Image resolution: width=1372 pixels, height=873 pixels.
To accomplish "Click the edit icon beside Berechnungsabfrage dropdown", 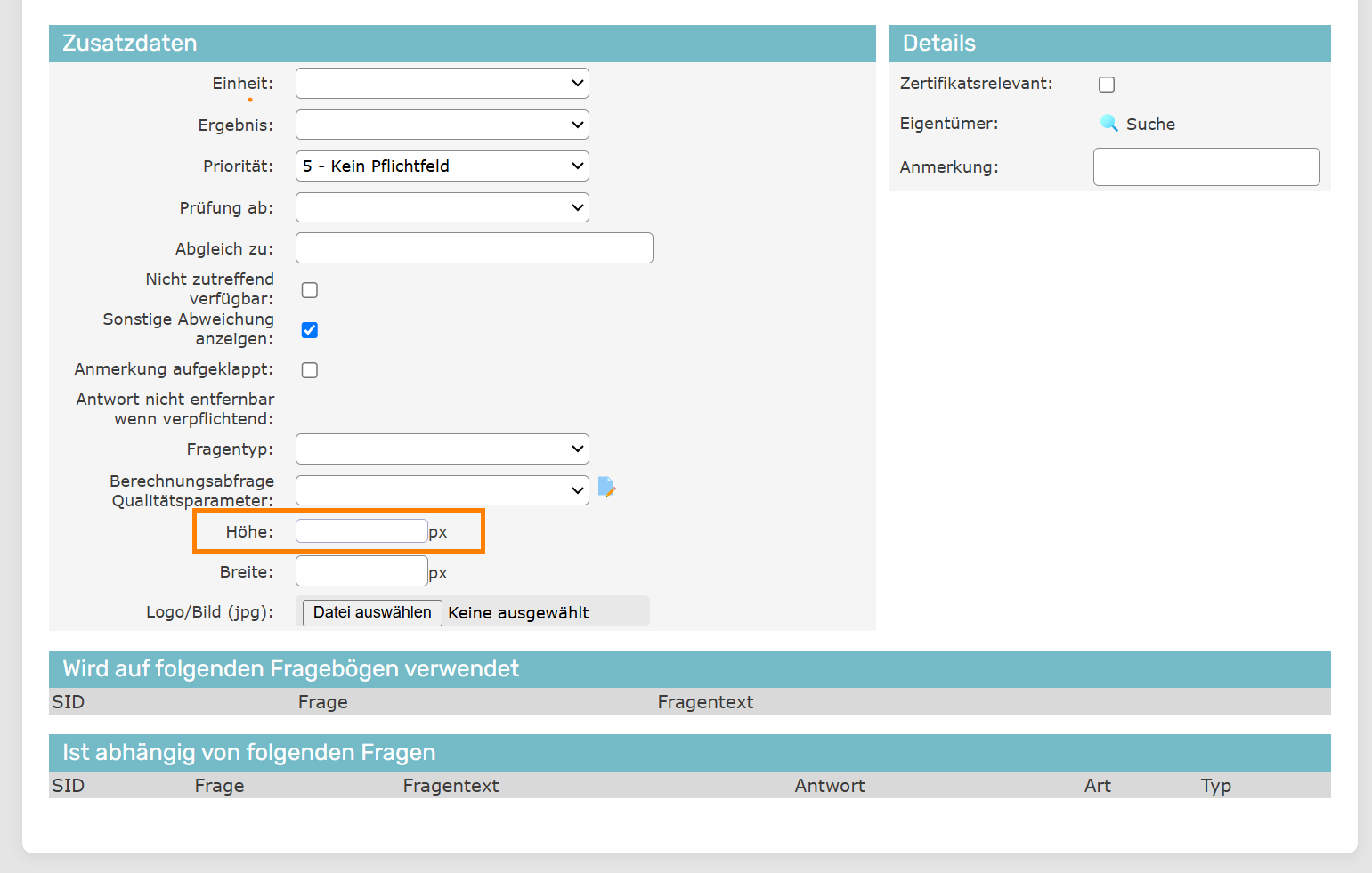I will click(606, 487).
